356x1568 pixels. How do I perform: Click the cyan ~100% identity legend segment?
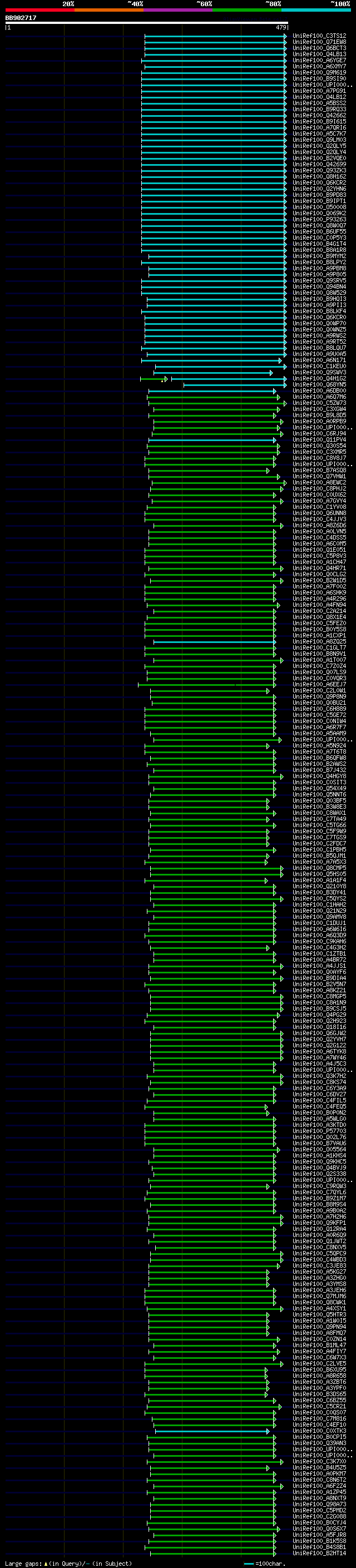pos(316,10)
